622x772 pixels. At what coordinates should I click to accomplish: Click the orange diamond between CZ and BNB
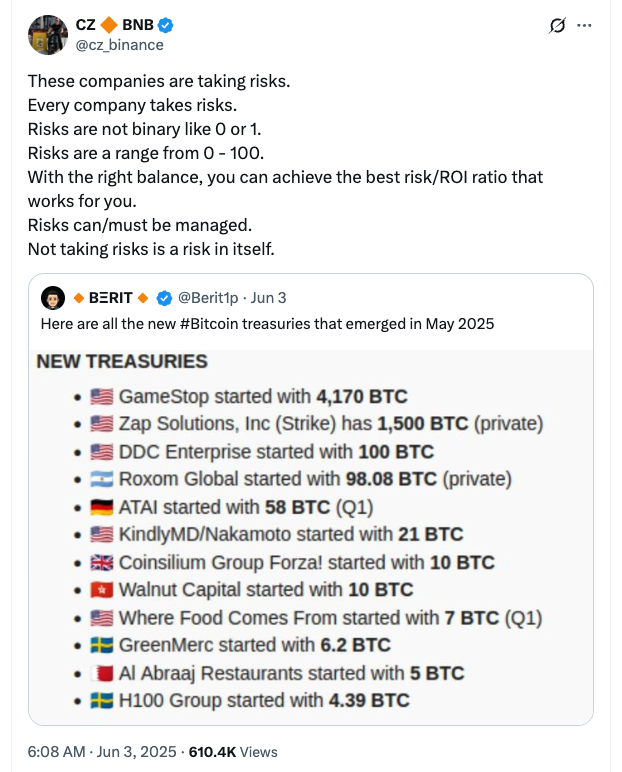(x=108, y=25)
